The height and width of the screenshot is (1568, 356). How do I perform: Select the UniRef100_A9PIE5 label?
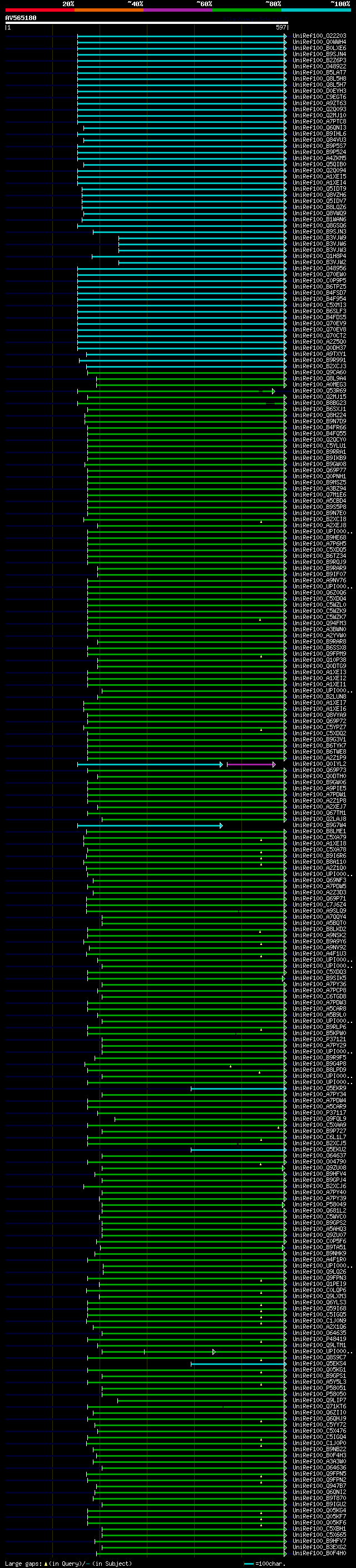click(319, 789)
